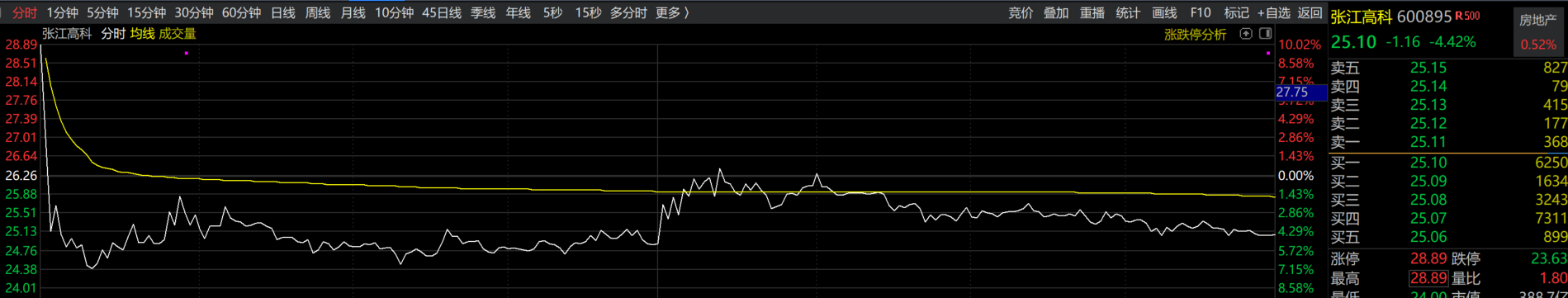
Task: Switch to the 分时 period tab
Action: click(x=24, y=12)
